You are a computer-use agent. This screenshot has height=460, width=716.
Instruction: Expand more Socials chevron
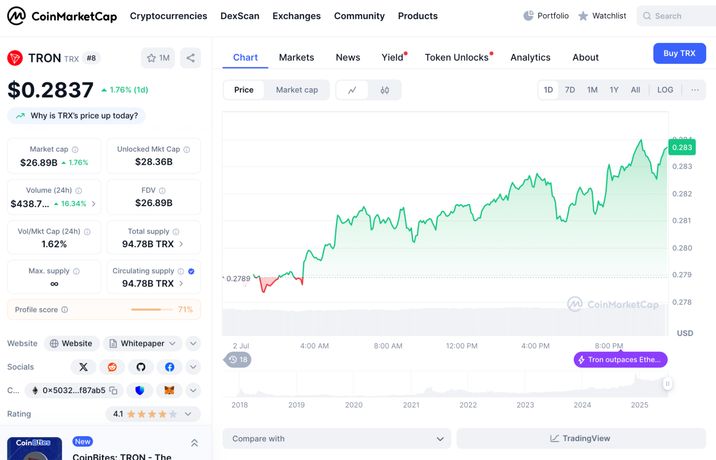pos(193,367)
